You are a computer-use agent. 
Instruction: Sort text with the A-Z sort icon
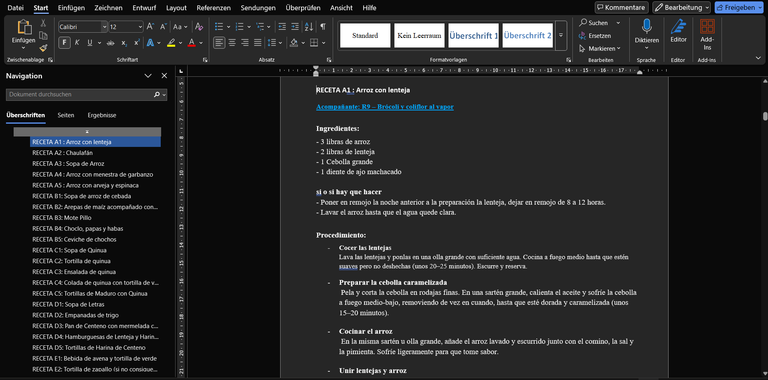coord(309,26)
